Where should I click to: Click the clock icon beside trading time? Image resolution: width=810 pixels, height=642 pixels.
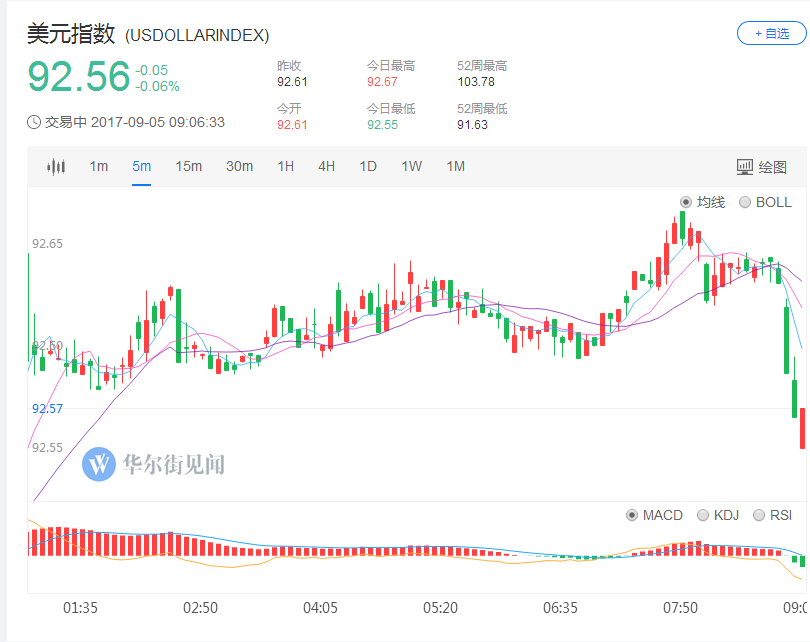[x=34, y=122]
